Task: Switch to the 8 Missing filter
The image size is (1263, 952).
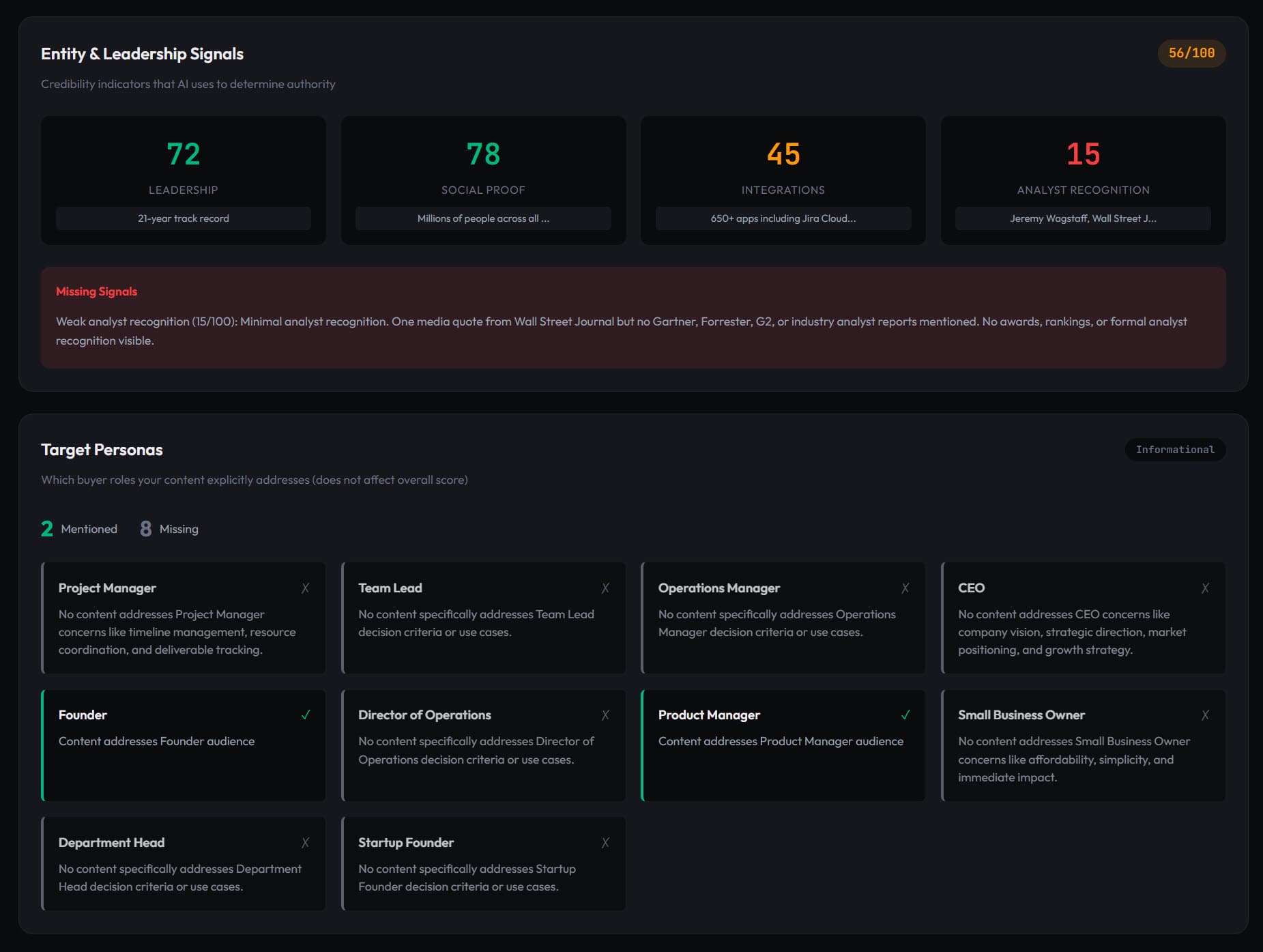Action: 169,528
